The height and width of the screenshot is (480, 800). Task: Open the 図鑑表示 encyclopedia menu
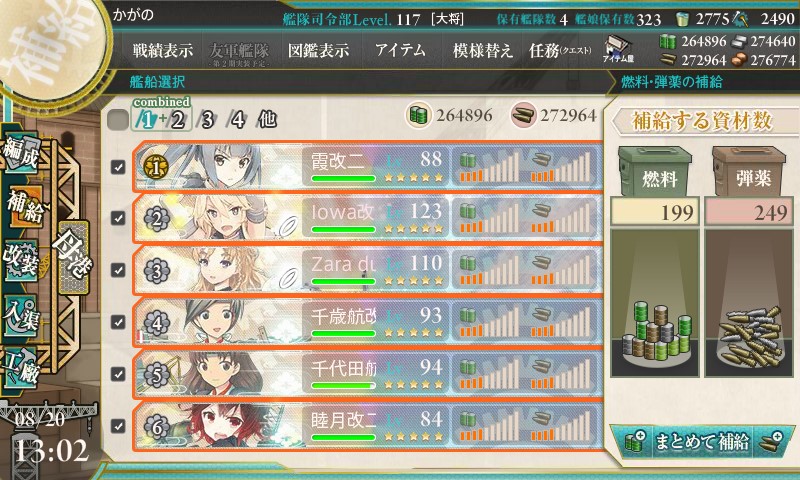point(318,50)
